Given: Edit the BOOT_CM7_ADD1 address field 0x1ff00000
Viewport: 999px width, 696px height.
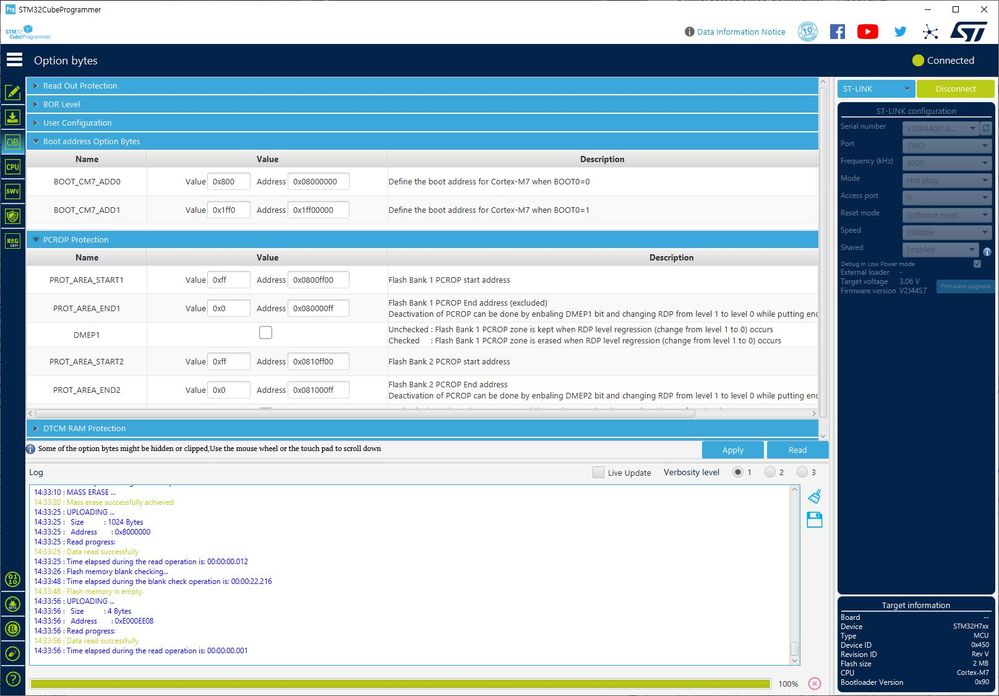Looking at the screenshot, I should coord(319,210).
